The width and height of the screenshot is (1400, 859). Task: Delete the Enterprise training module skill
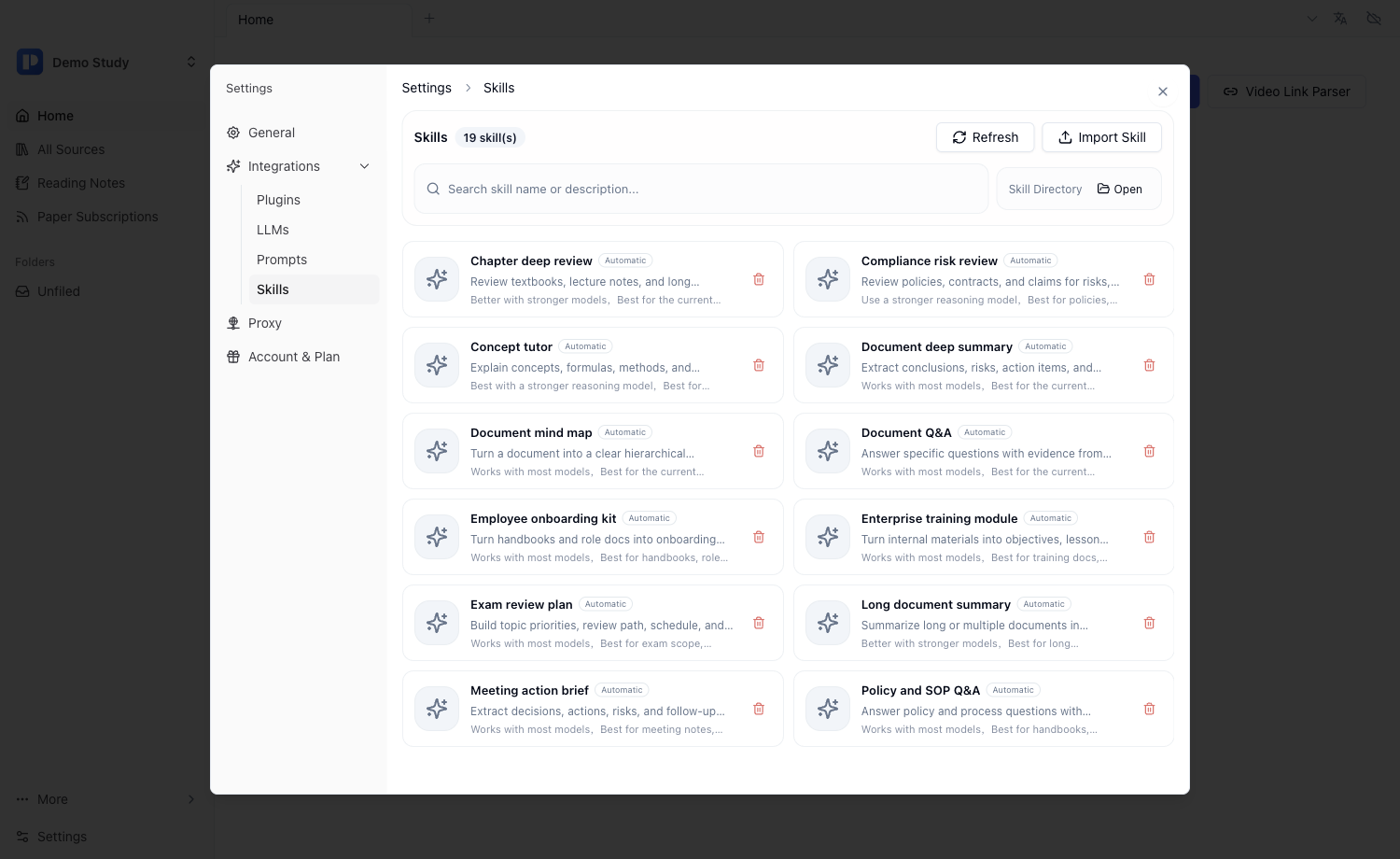pos(1149,537)
